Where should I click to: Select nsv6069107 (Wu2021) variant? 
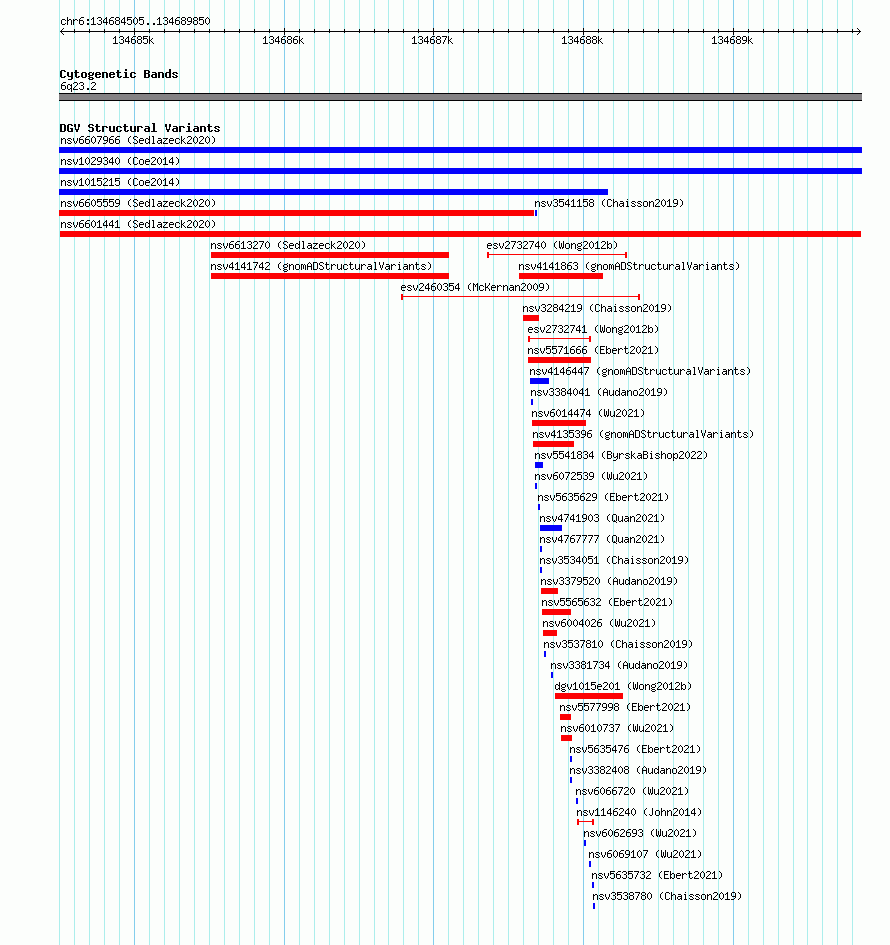[x=590, y=864]
